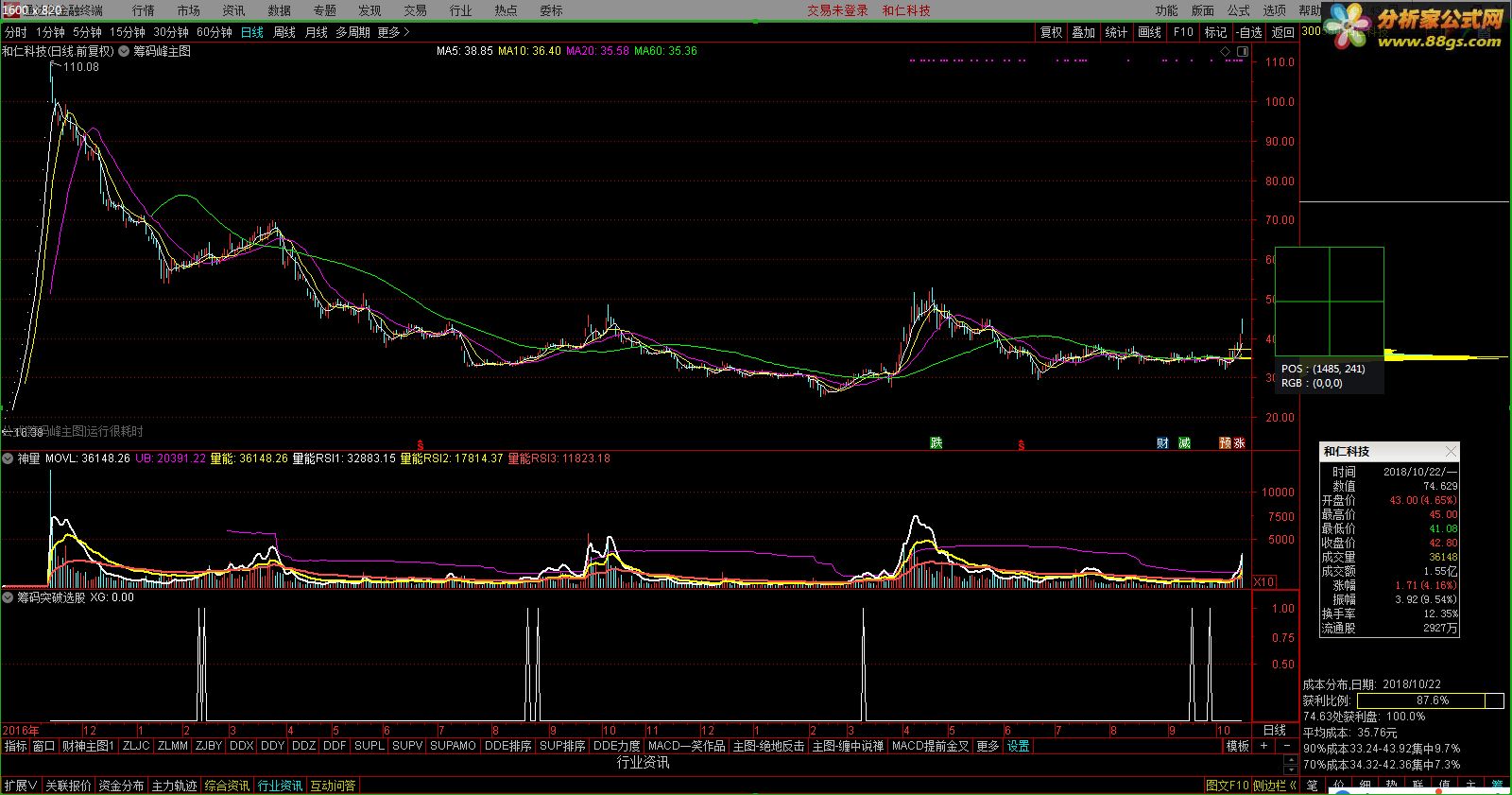This screenshot has width=1512, height=795.
Task: Select the 主图-绝地反击 indicator tab
Action: pos(769,746)
